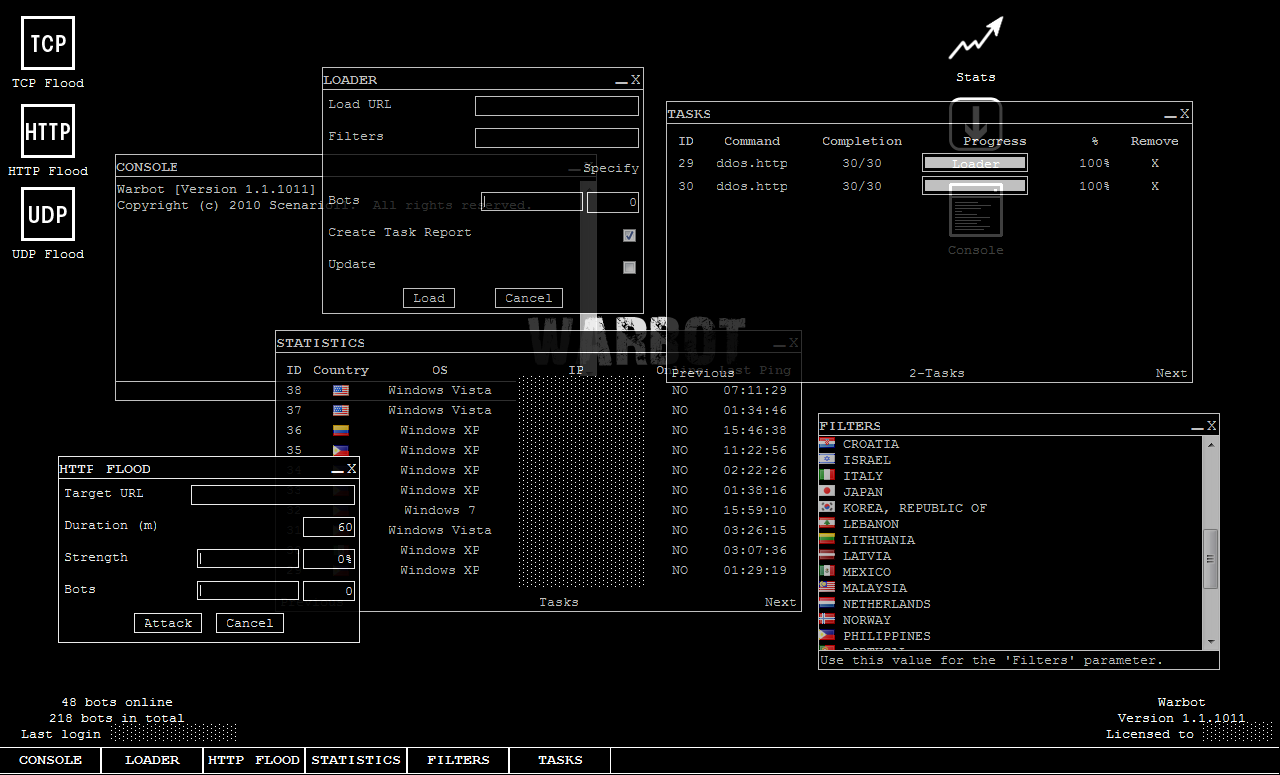Click the HTTP Flood desktop icon

click(48, 131)
